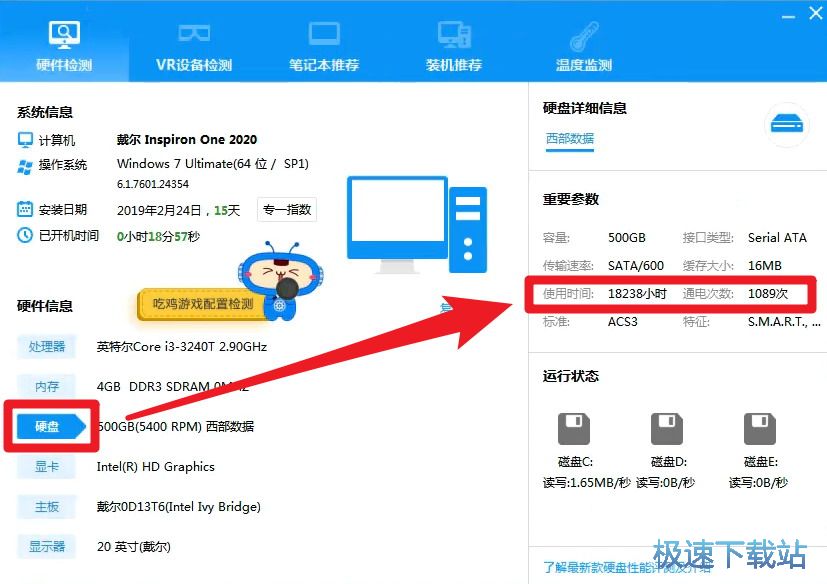Select the 主板 motherboard category

[46, 507]
